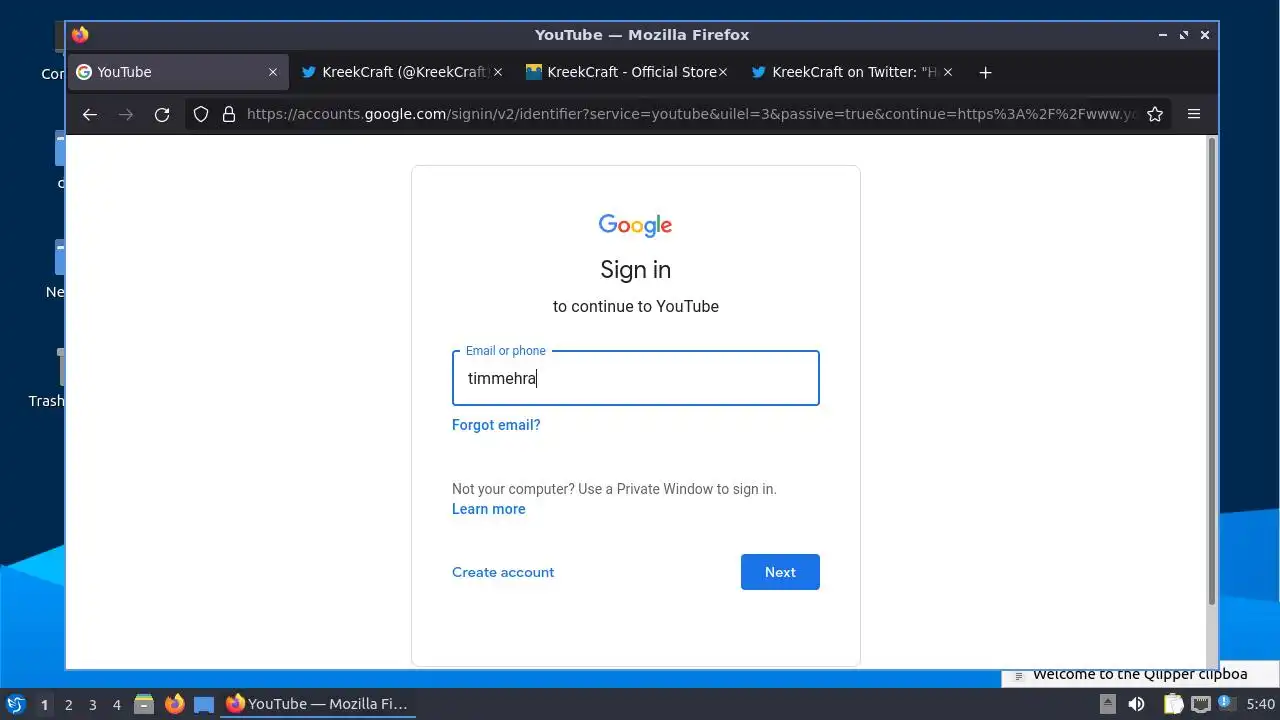The width and height of the screenshot is (1280, 720).
Task: Open the tracking protection shield icon
Action: pyautogui.click(x=201, y=114)
